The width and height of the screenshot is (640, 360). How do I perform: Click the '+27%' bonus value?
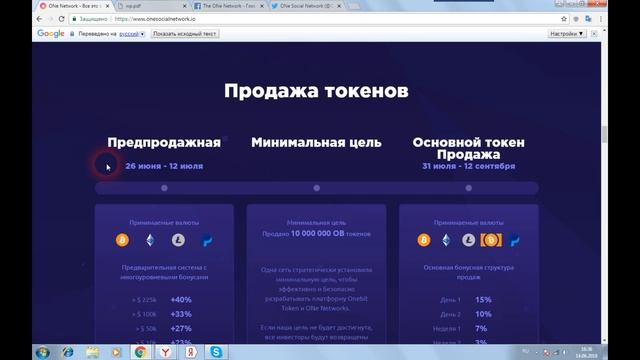181,328
